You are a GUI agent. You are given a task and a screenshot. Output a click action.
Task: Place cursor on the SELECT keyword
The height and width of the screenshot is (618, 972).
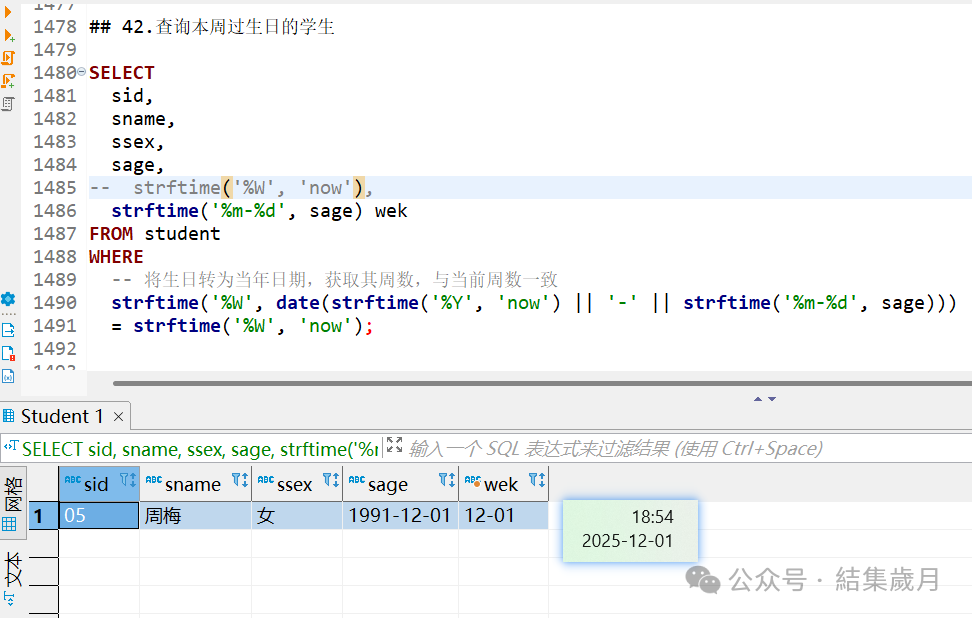point(122,73)
